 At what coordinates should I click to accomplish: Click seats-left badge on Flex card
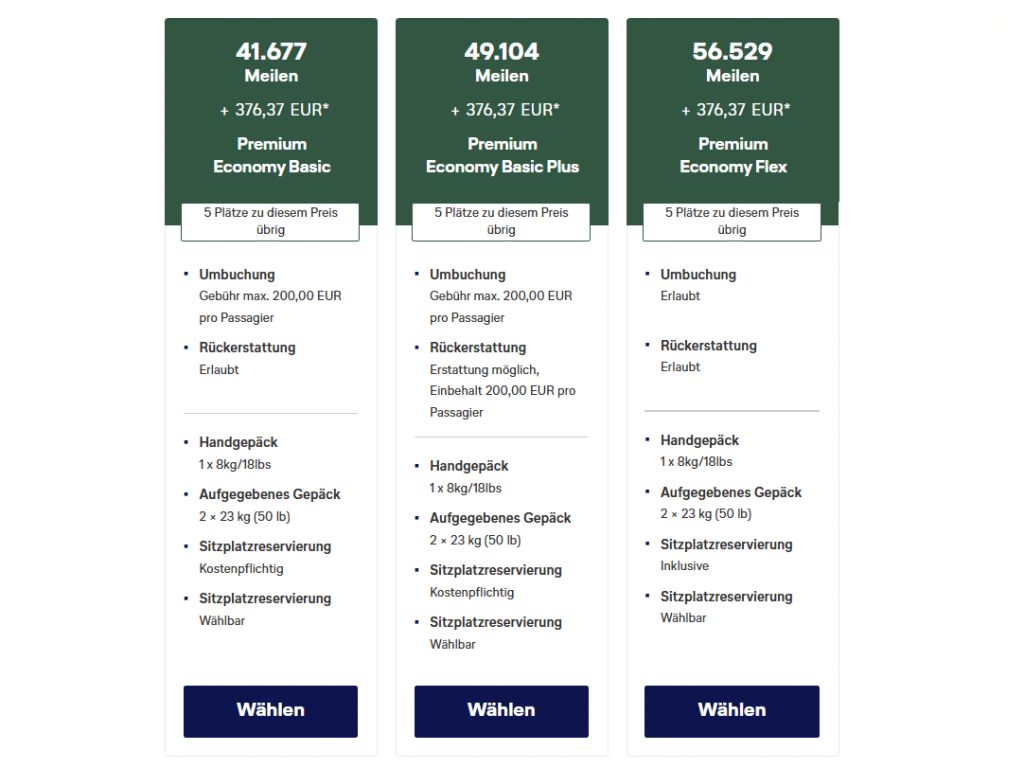[x=731, y=221]
